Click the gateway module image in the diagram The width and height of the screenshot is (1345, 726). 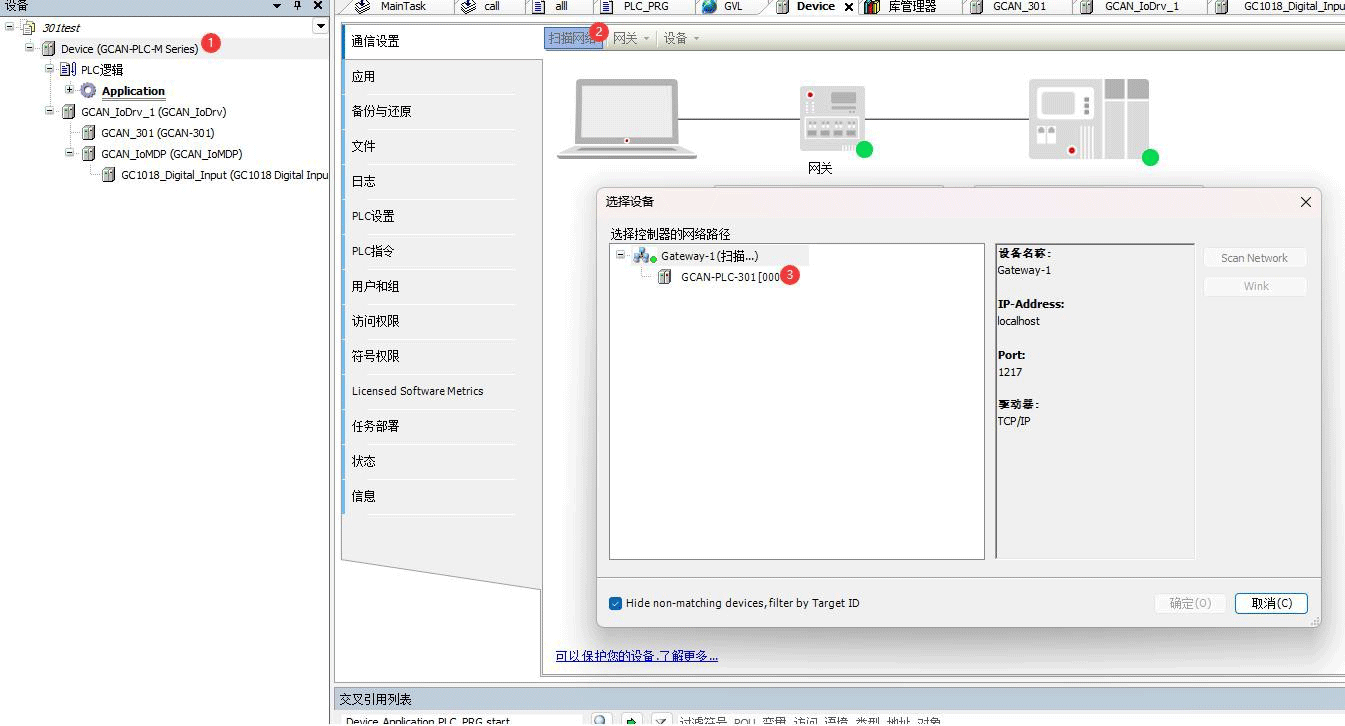click(x=833, y=120)
